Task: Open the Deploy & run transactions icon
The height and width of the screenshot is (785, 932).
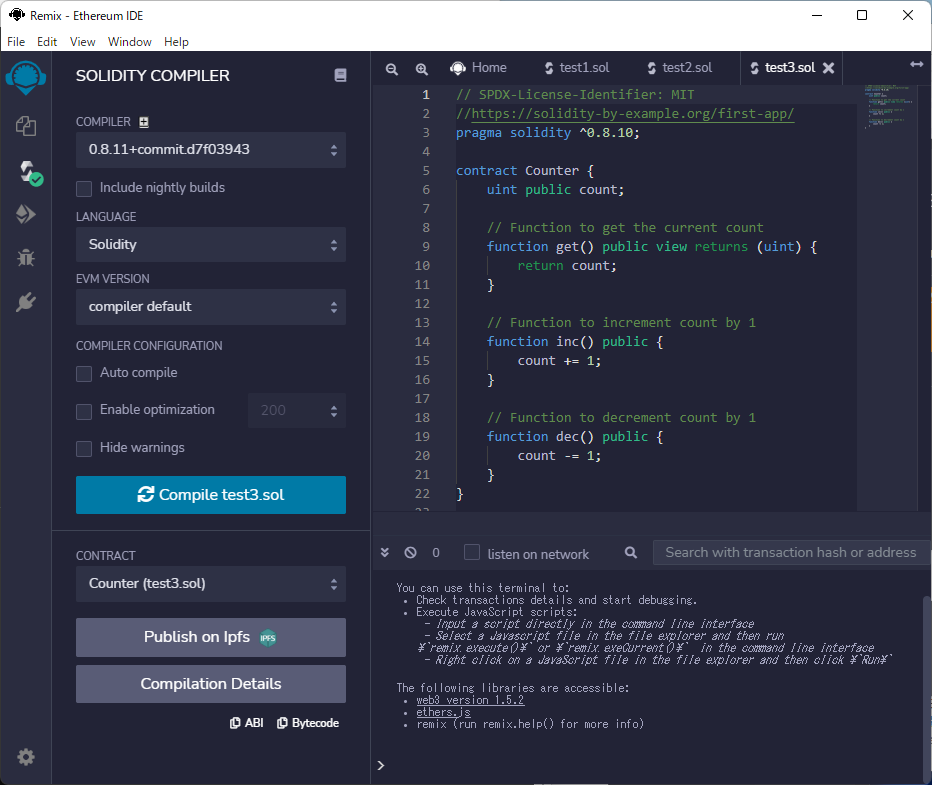Action: pos(26,214)
